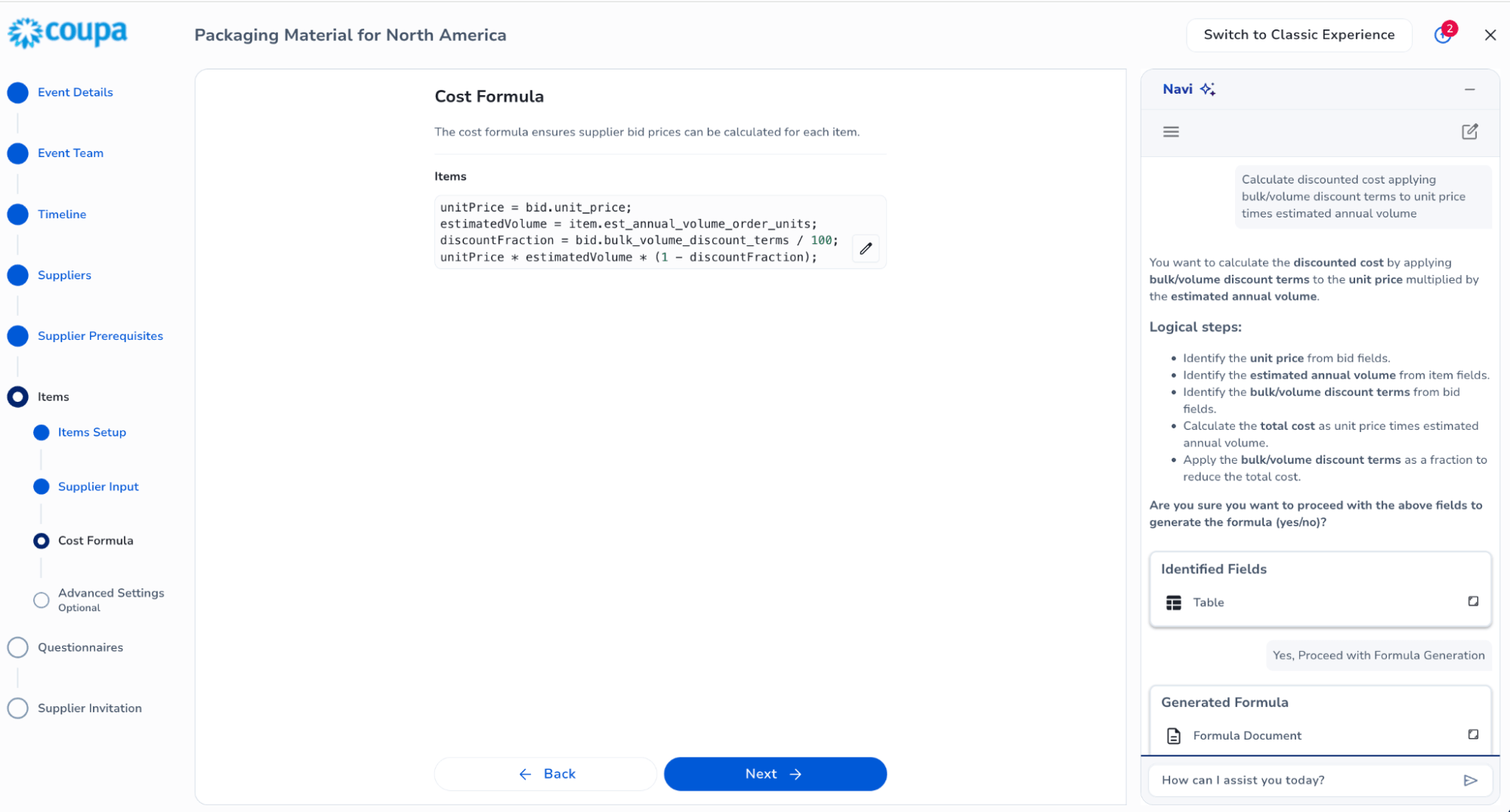Click the Yes, Proceed with Formula Generation message
Screen dimensions: 1510x812
click(x=1378, y=655)
